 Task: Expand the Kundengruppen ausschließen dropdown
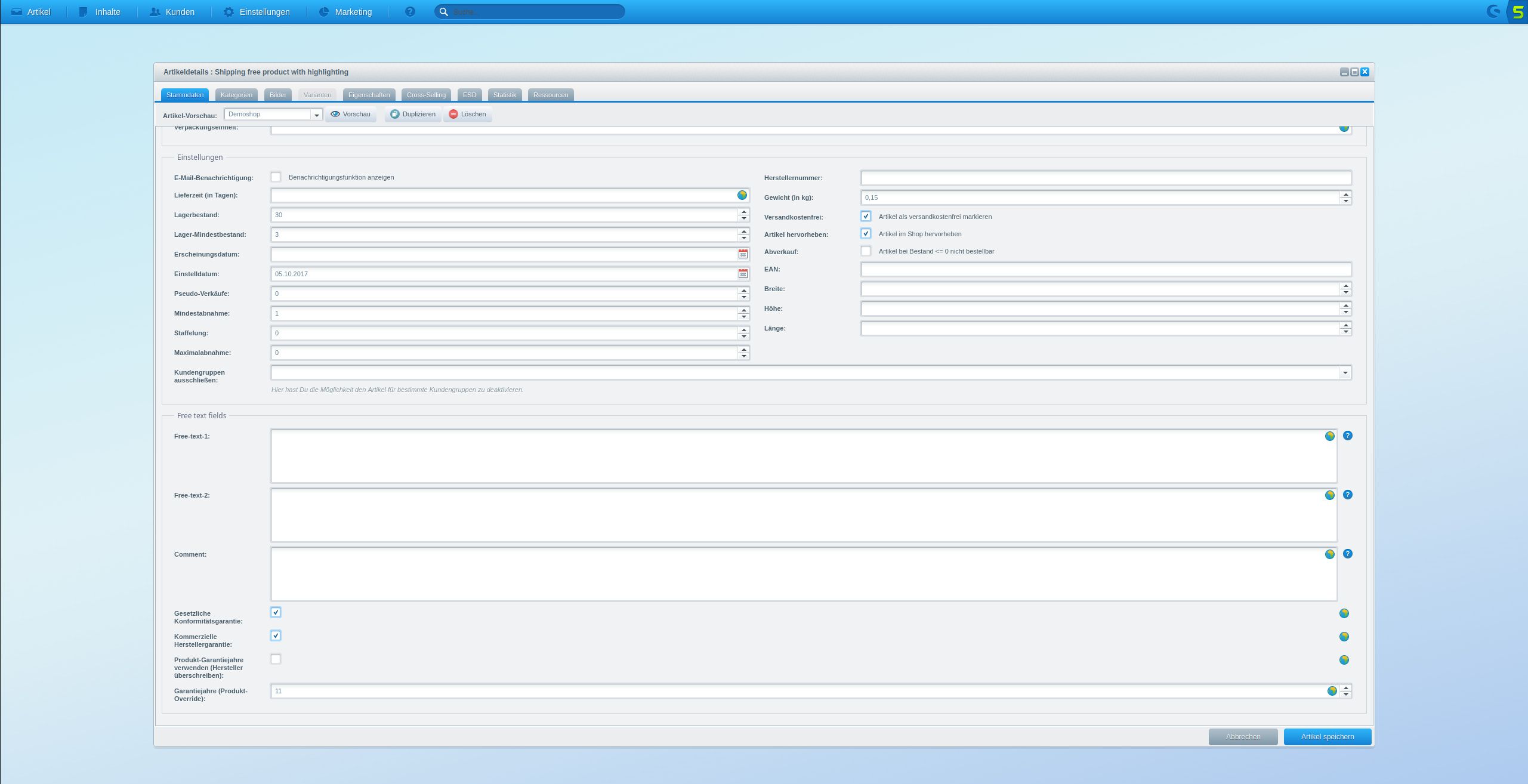[1345, 373]
